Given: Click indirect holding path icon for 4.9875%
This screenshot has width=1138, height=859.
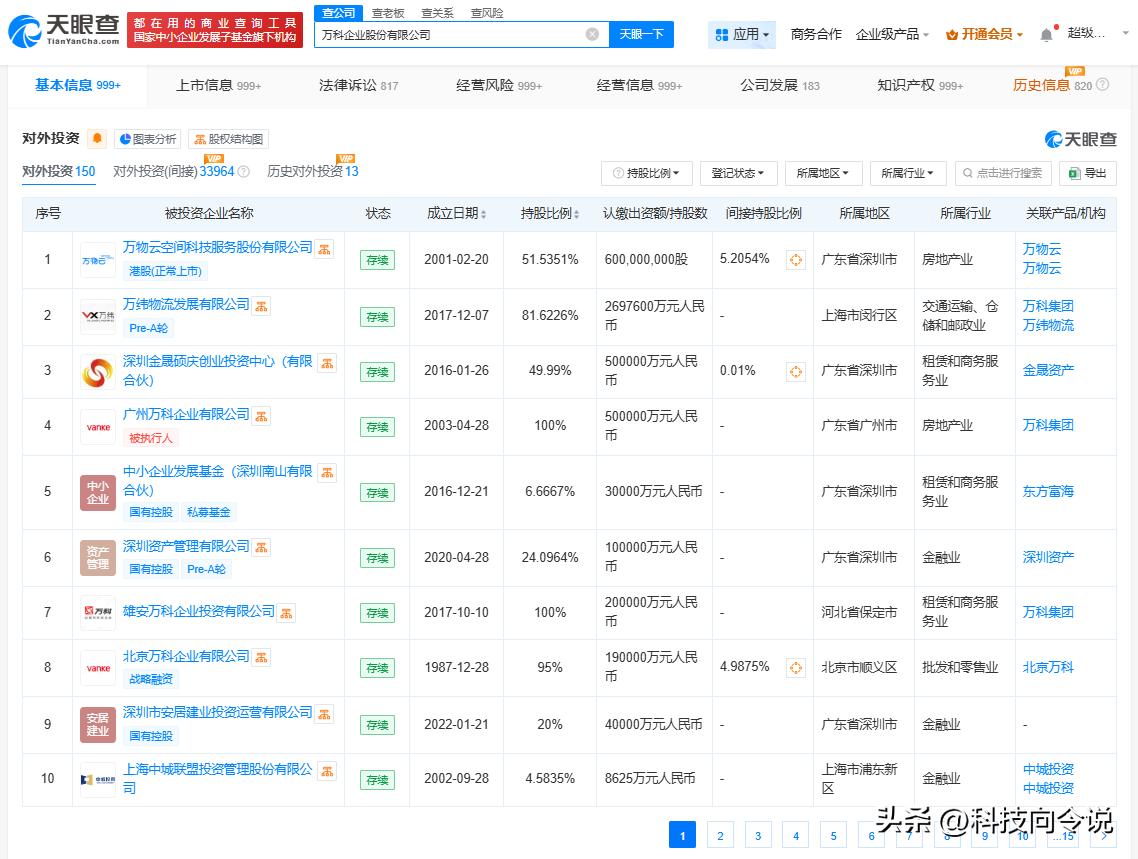Looking at the screenshot, I should click(x=795, y=667).
